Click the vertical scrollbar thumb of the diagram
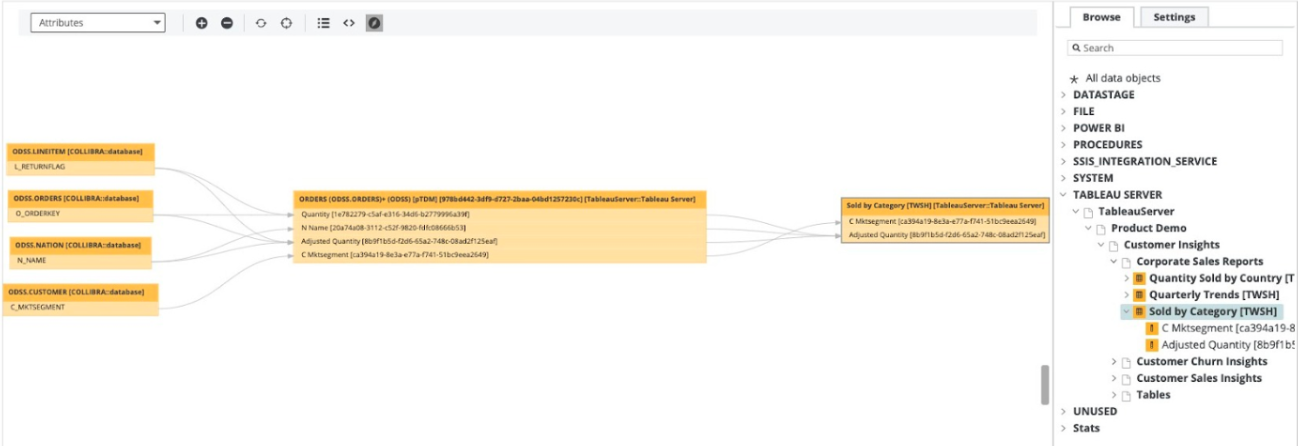1298x446 pixels. pyautogui.click(x=1045, y=384)
